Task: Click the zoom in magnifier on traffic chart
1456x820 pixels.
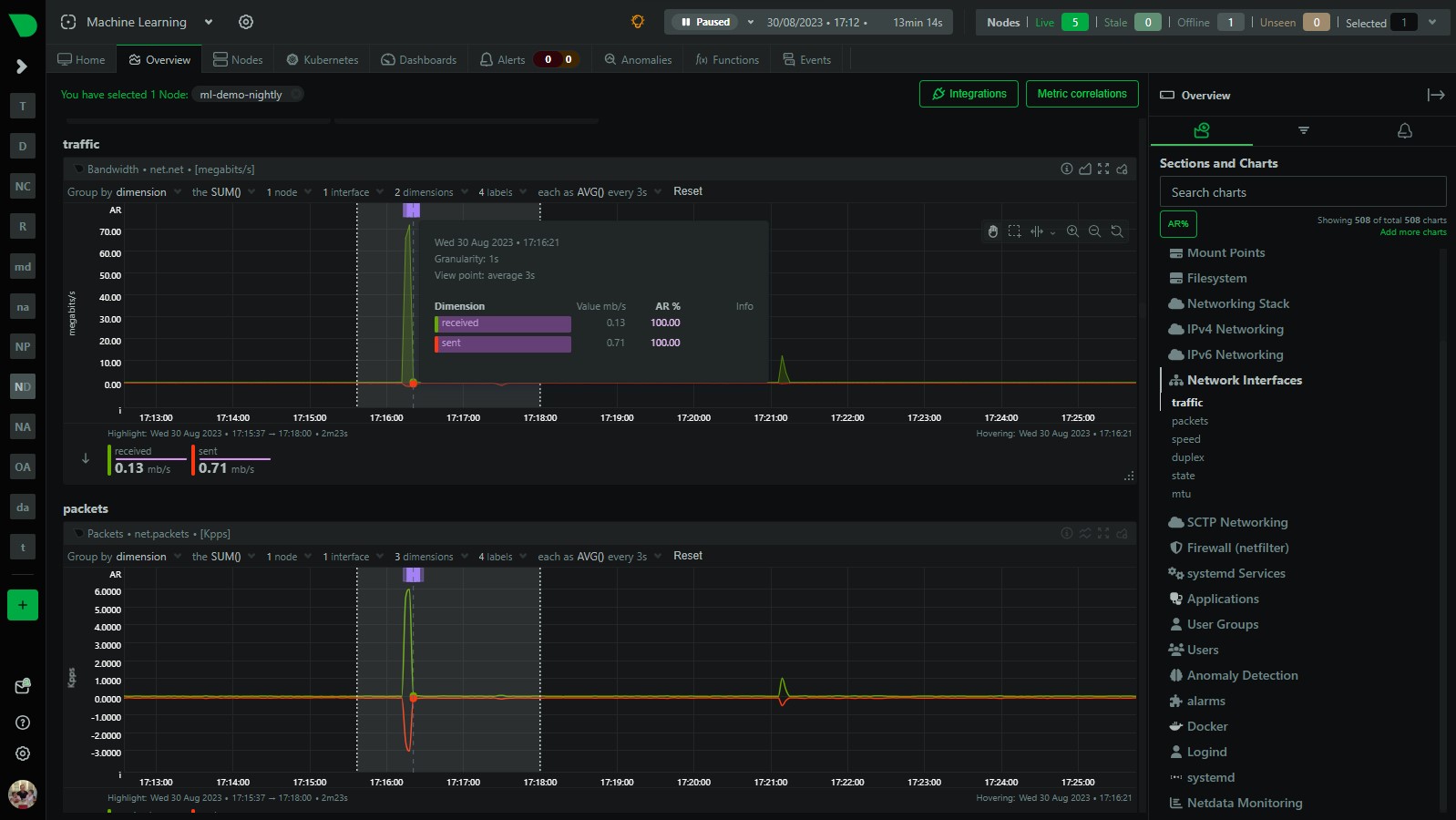Action: (1072, 231)
